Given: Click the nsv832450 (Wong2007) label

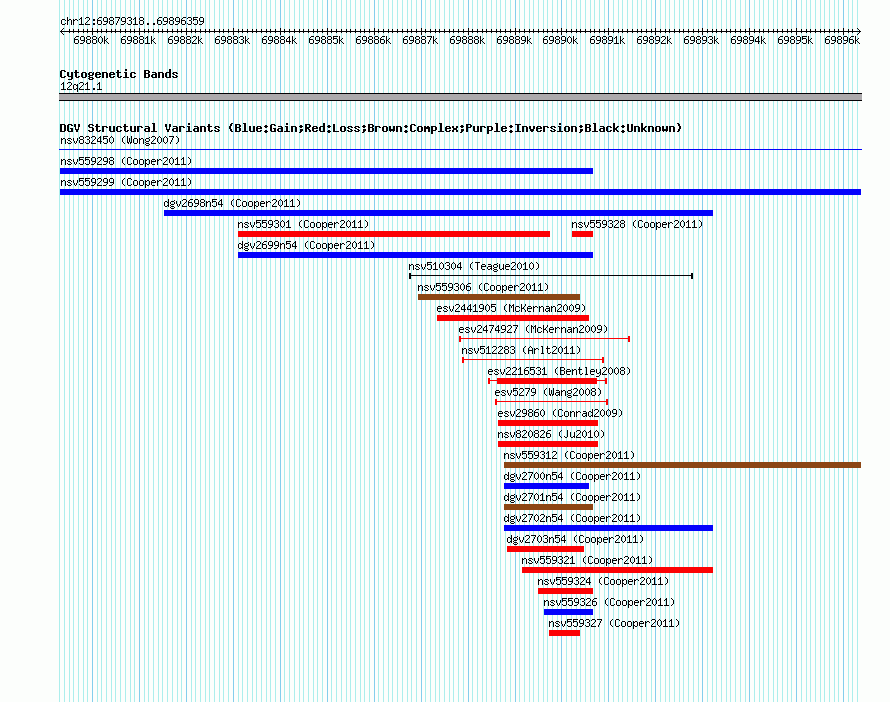Looking at the screenshot, I should click(120, 140).
